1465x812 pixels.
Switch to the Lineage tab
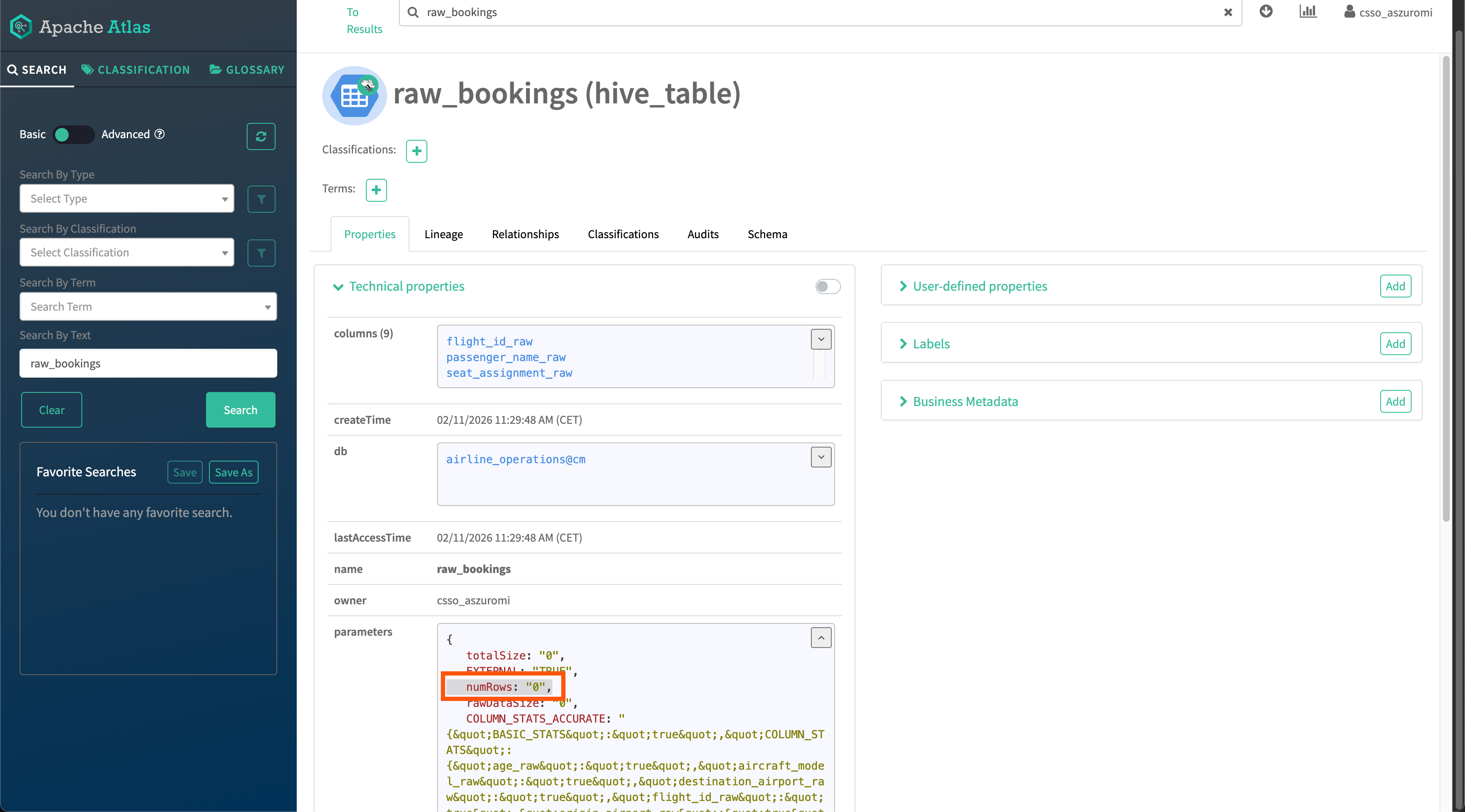click(x=443, y=234)
